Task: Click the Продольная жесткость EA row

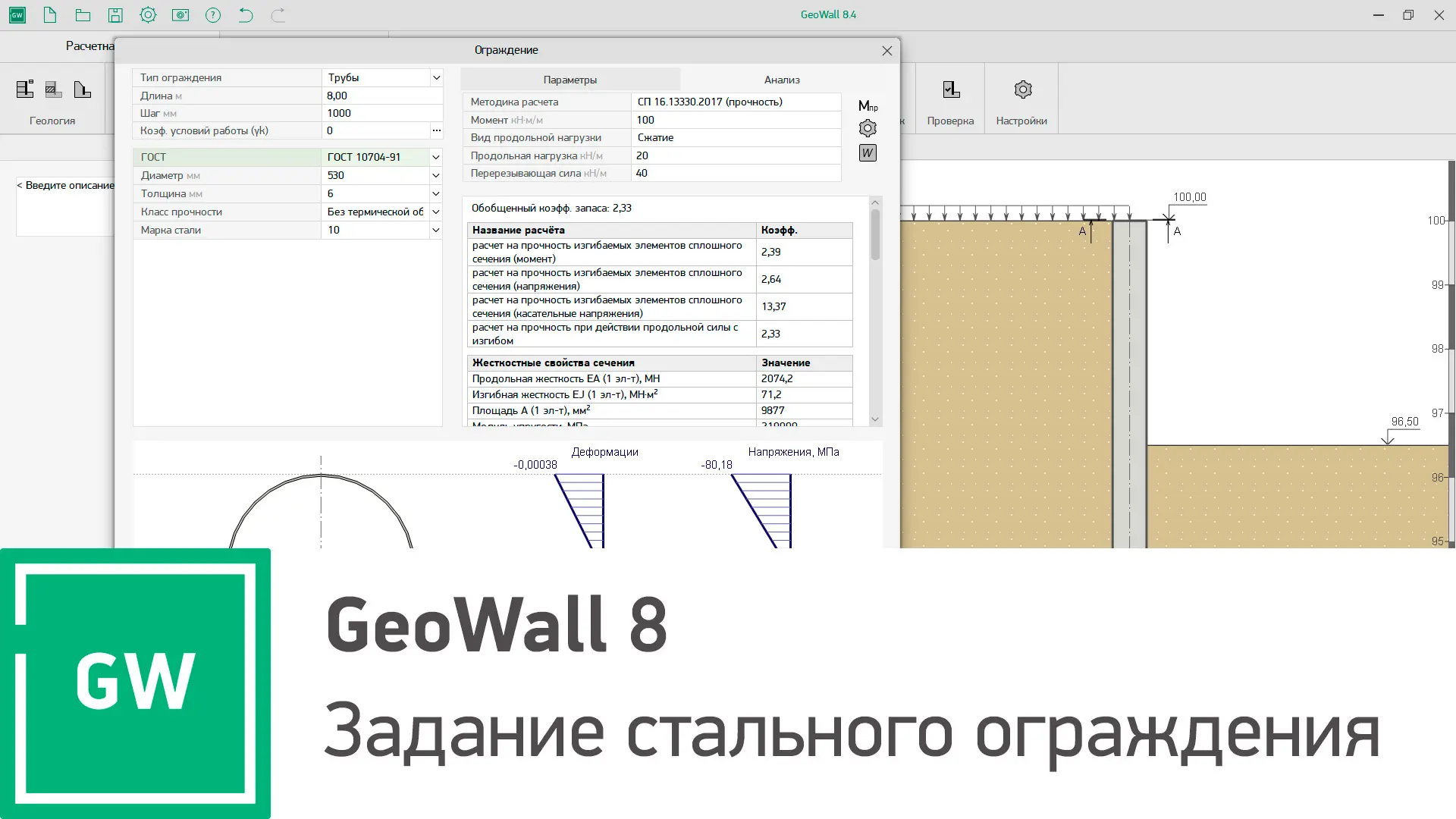Action: [x=660, y=378]
